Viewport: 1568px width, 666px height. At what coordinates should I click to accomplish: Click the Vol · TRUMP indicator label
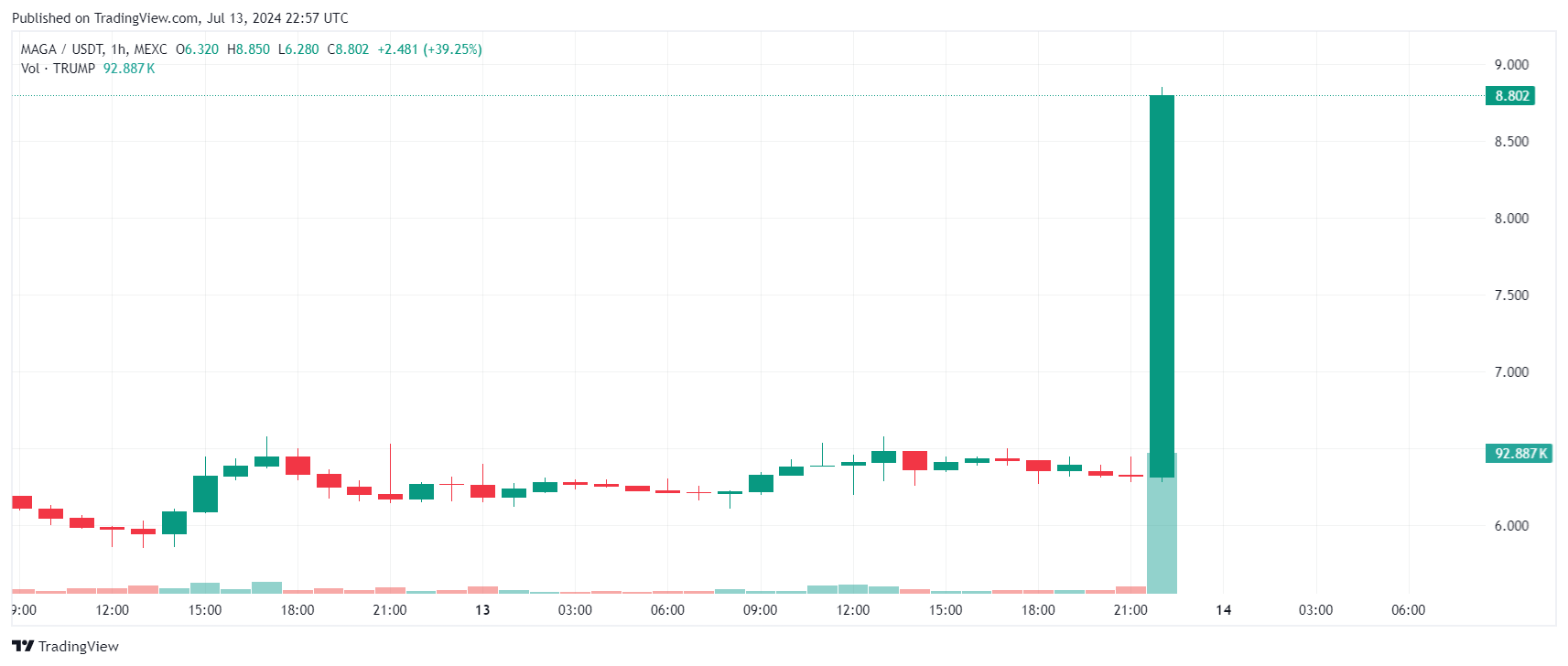click(x=58, y=69)
